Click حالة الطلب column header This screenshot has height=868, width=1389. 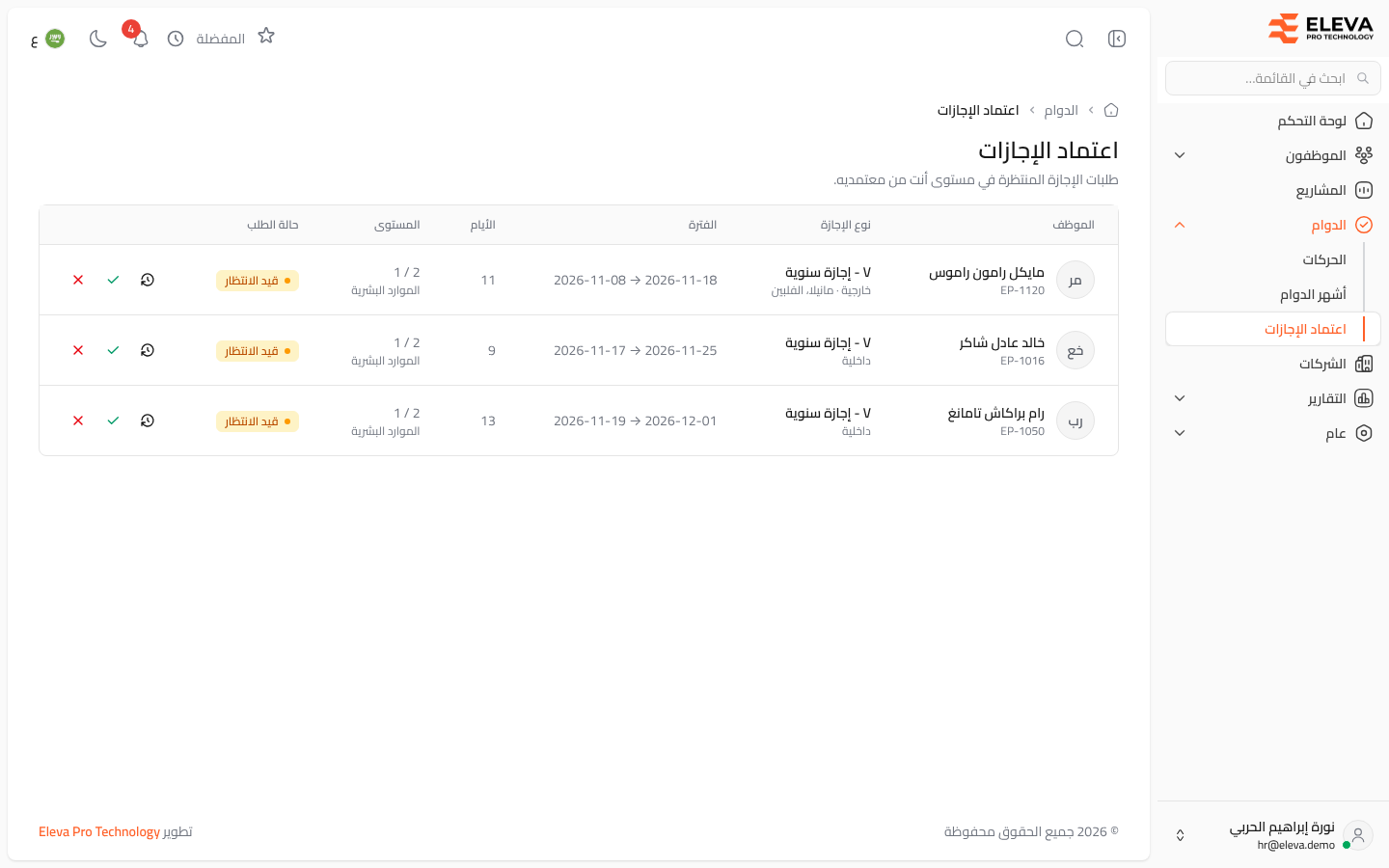[273, 225]
